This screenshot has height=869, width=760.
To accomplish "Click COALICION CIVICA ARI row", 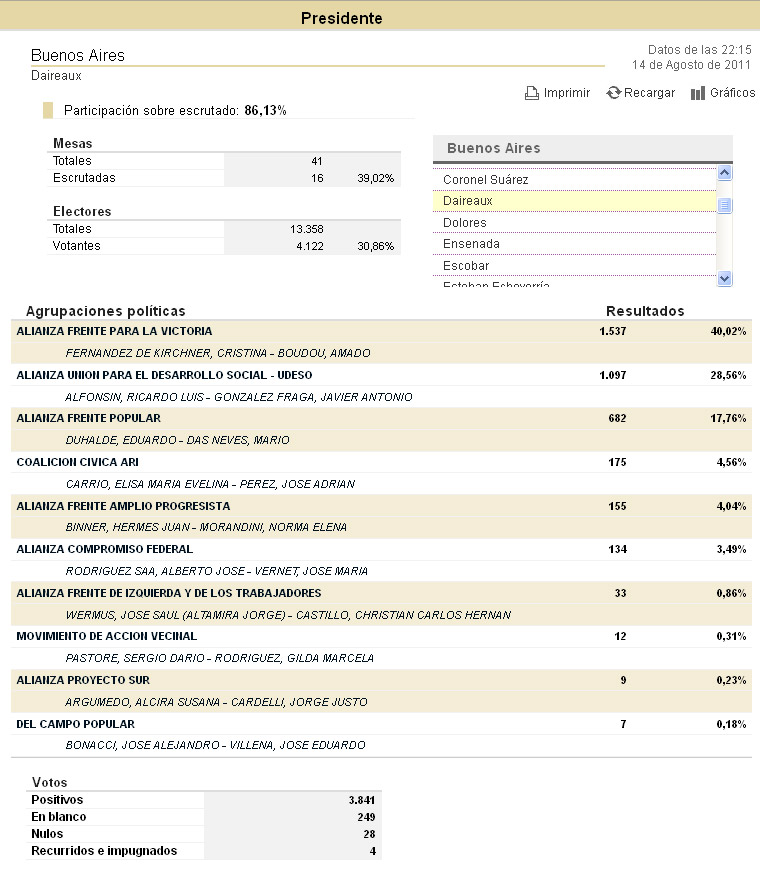I will (381, 462).
